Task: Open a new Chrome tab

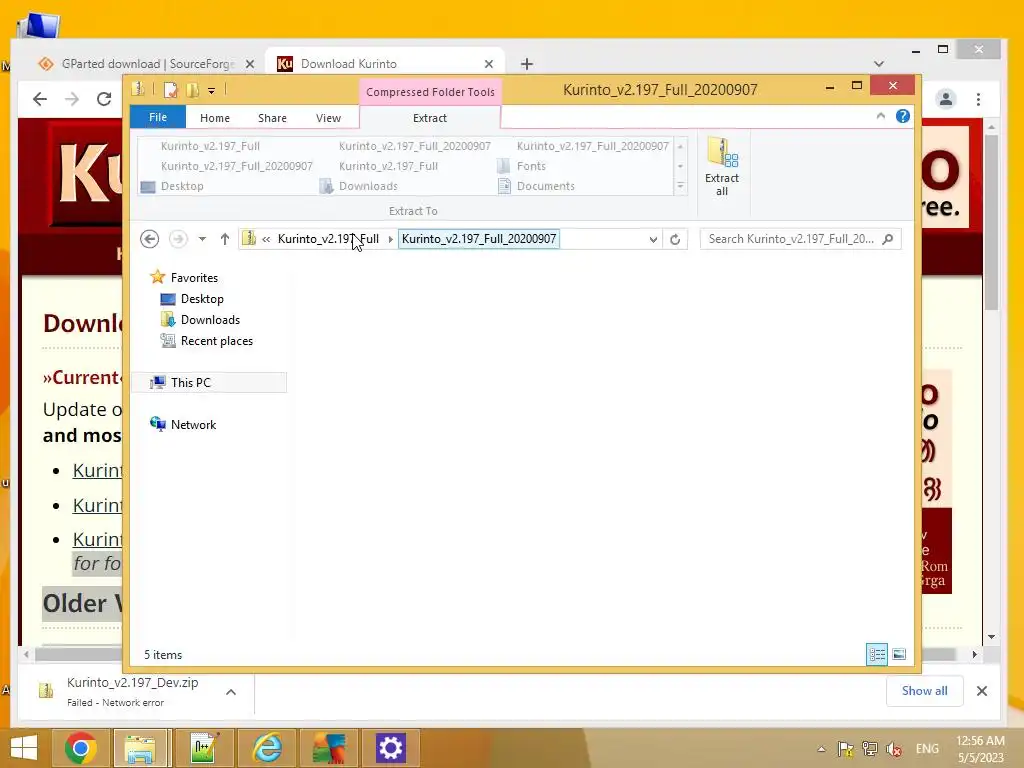Action: 527,64
